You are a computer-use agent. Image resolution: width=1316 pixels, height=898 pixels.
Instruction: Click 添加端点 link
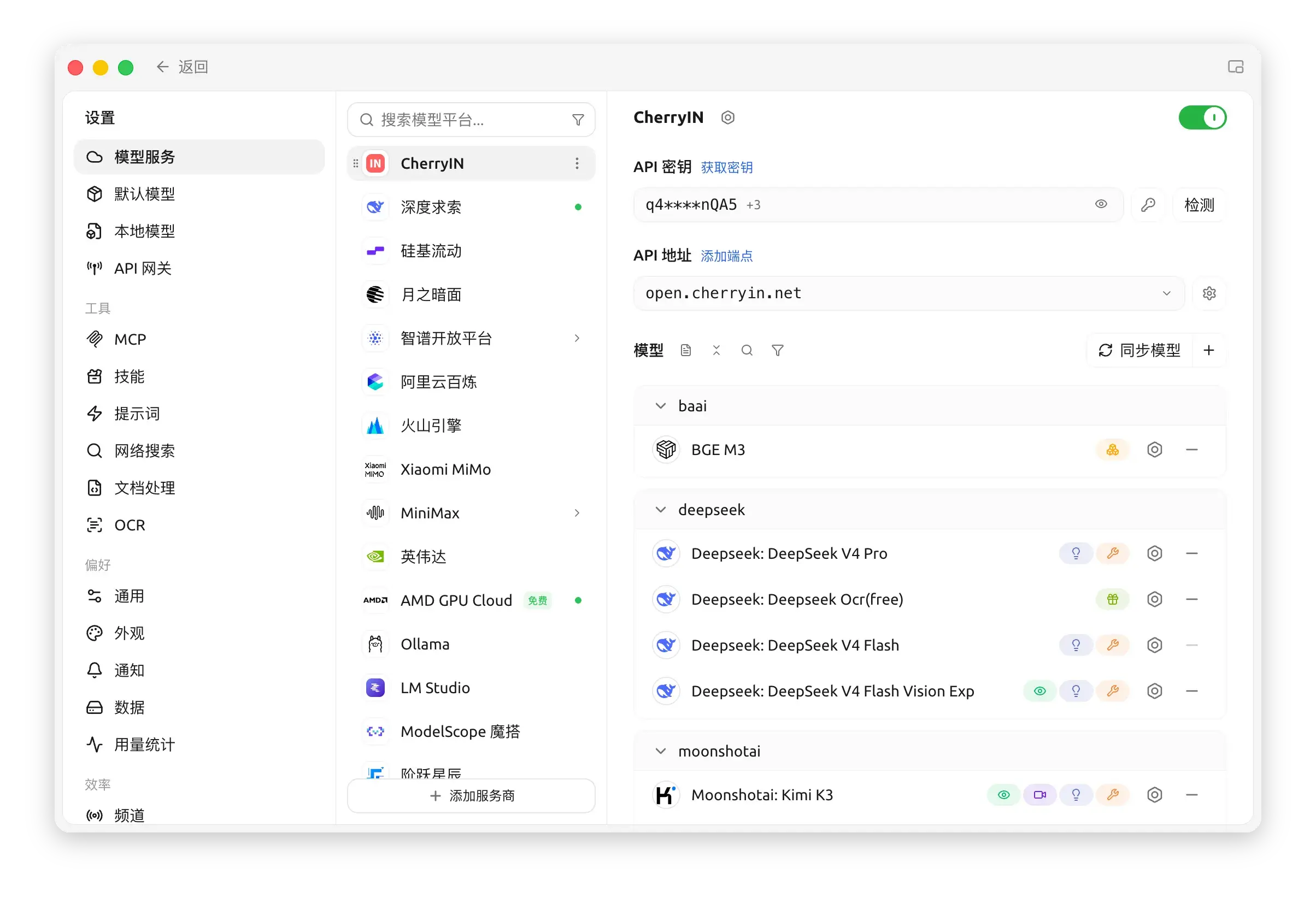[726, 256]
